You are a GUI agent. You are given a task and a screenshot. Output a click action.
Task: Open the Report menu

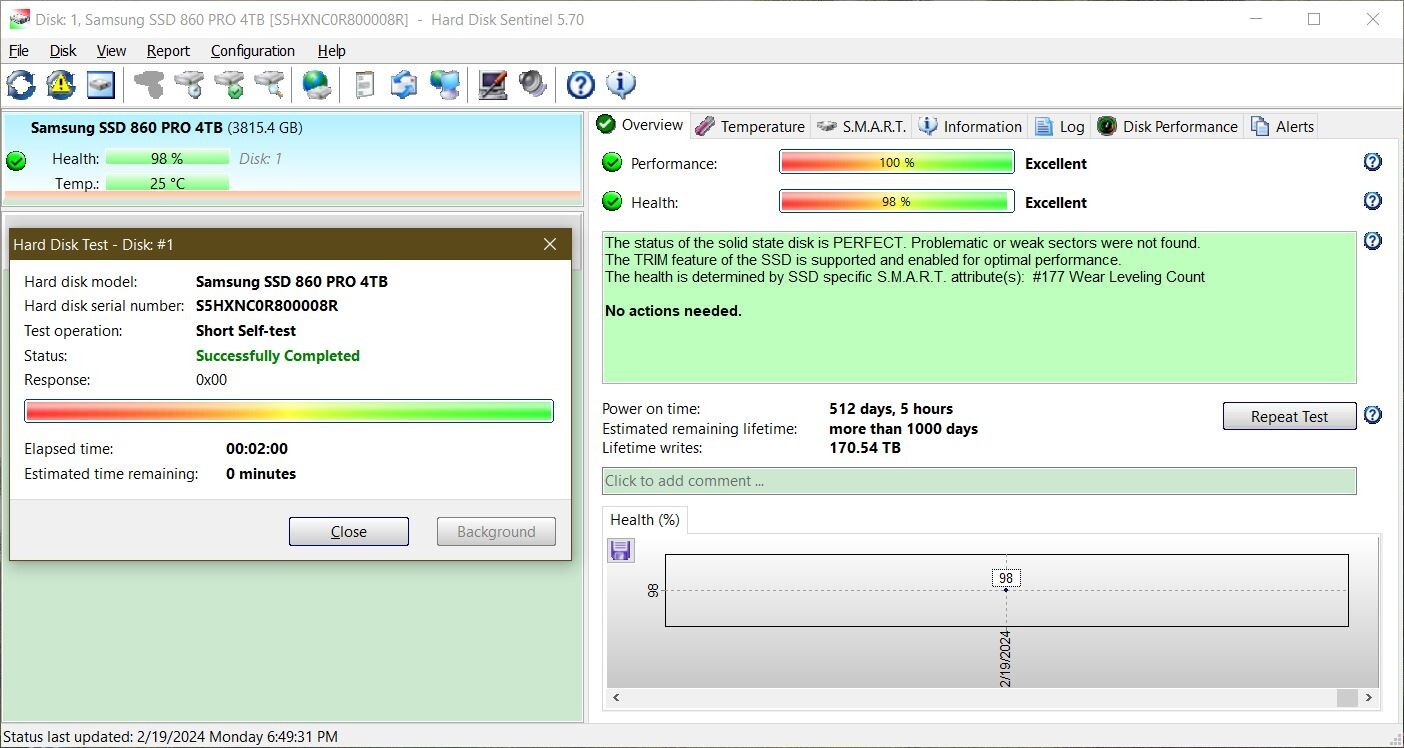click(x=168, y=51)
